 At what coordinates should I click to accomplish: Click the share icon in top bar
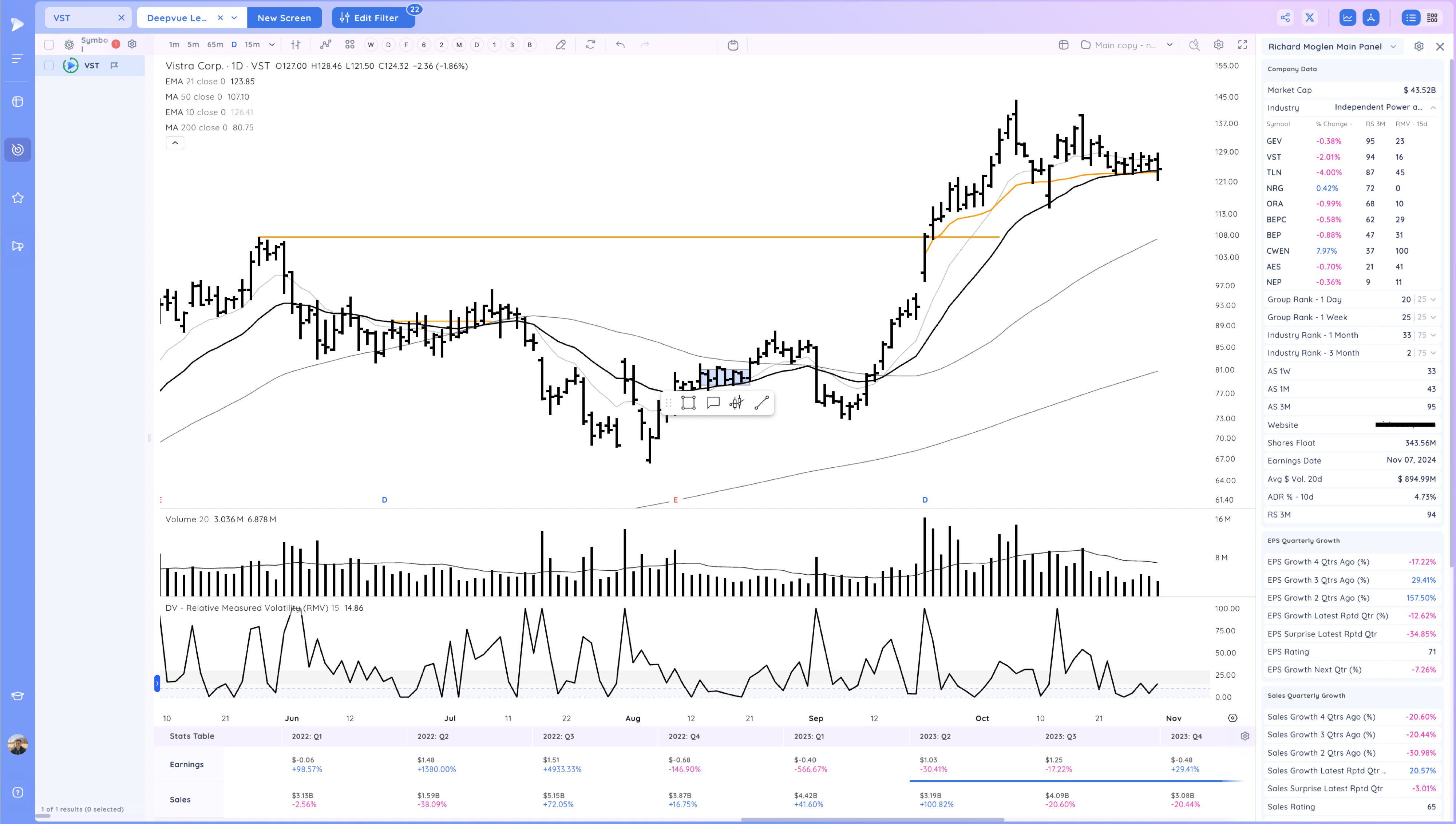pos(1285,17)
